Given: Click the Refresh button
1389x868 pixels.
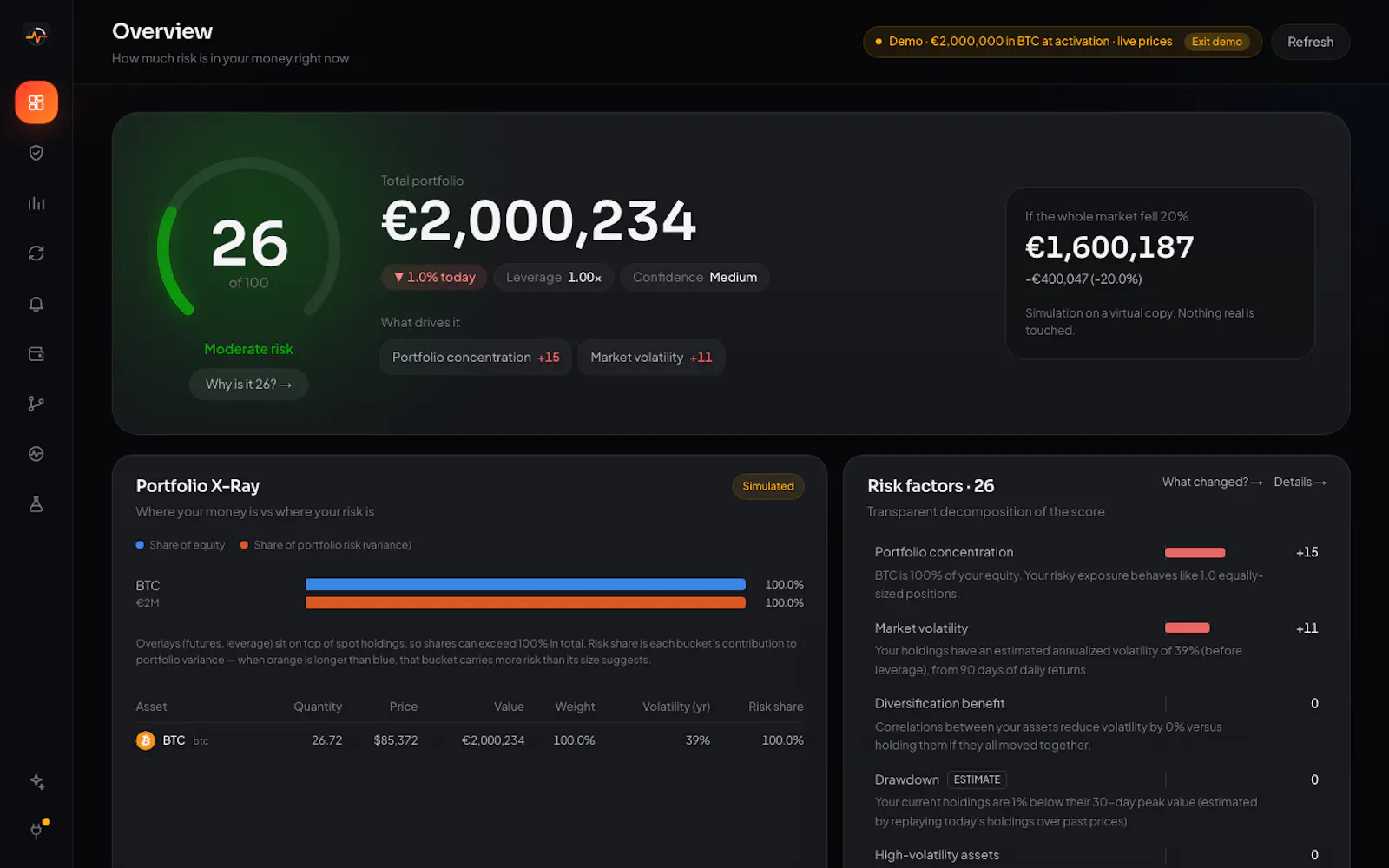Looking at the screenshot, I should [1310, 42].
